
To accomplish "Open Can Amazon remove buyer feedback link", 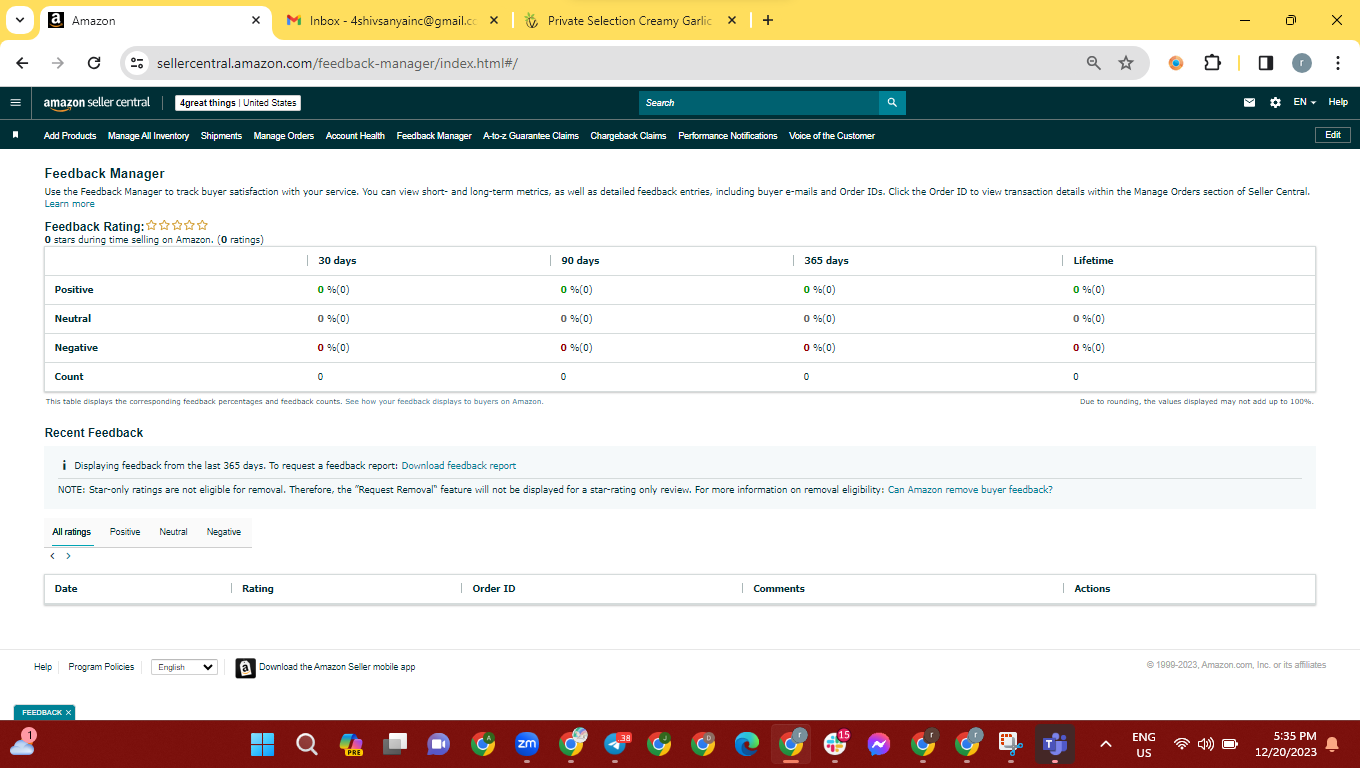I will point(970,490).
